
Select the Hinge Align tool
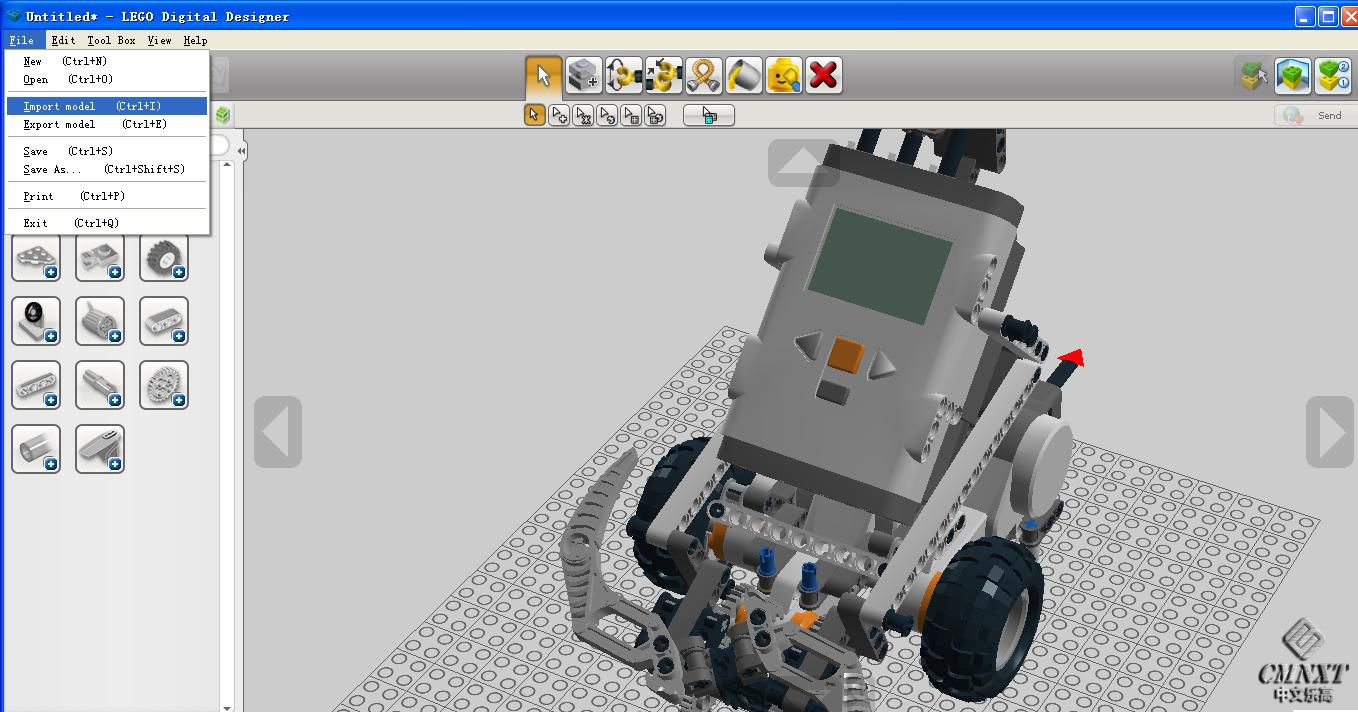tap(663, 74)
